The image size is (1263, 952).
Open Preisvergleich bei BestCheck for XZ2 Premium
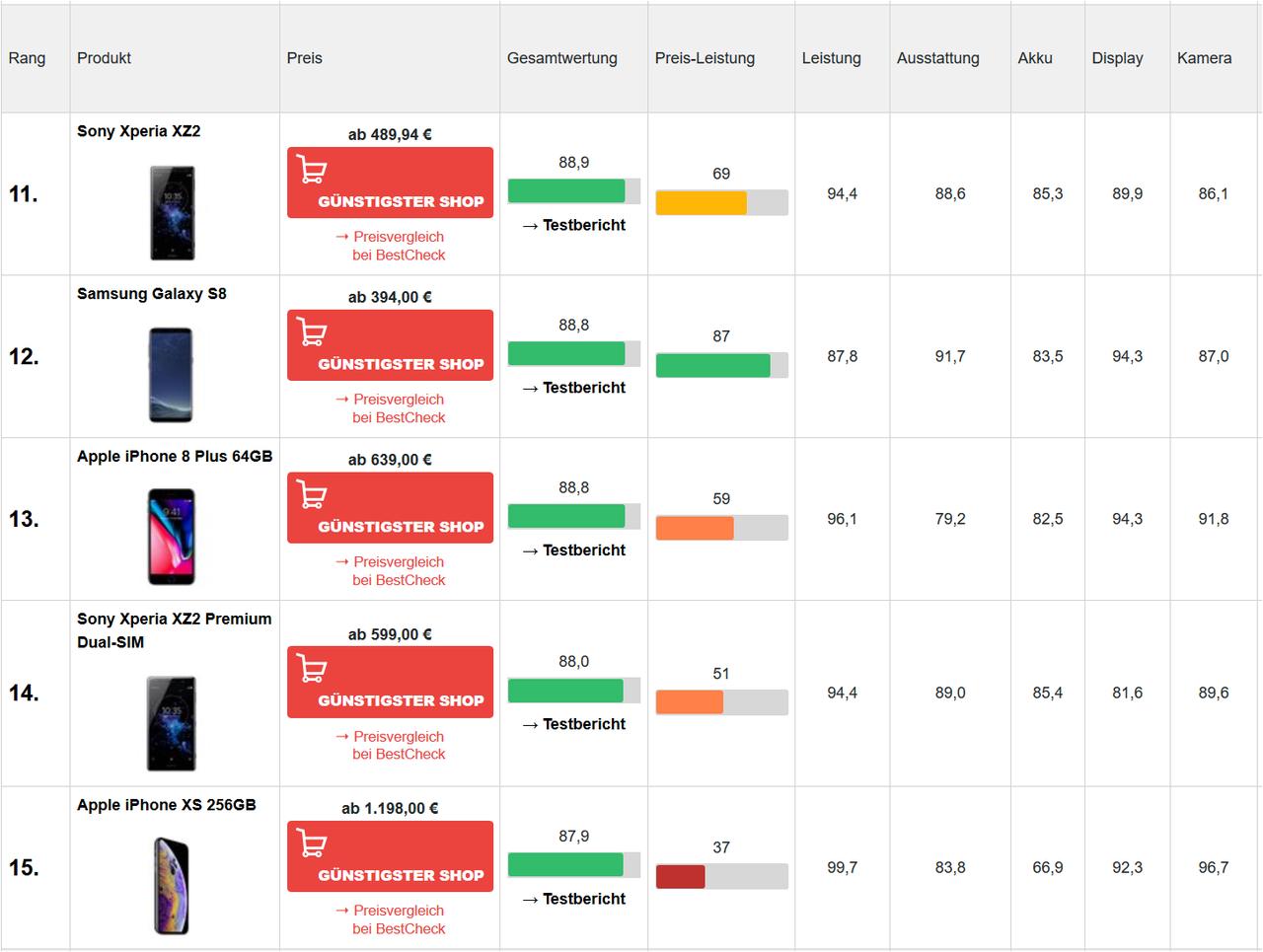pos(391,745)
